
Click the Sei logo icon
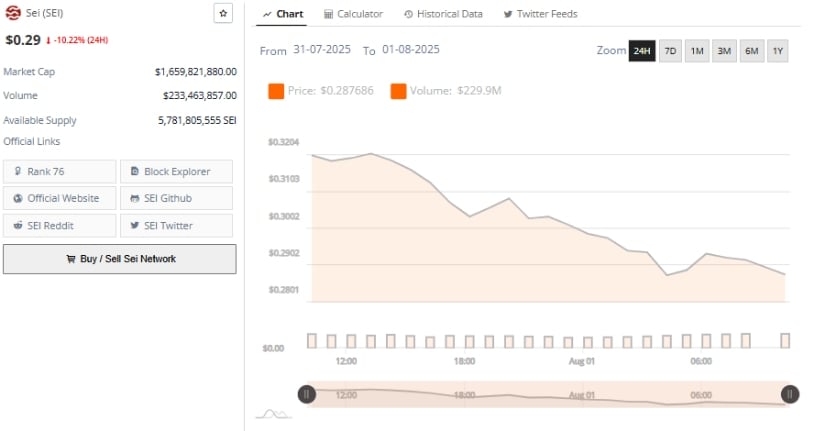[13, 13]
